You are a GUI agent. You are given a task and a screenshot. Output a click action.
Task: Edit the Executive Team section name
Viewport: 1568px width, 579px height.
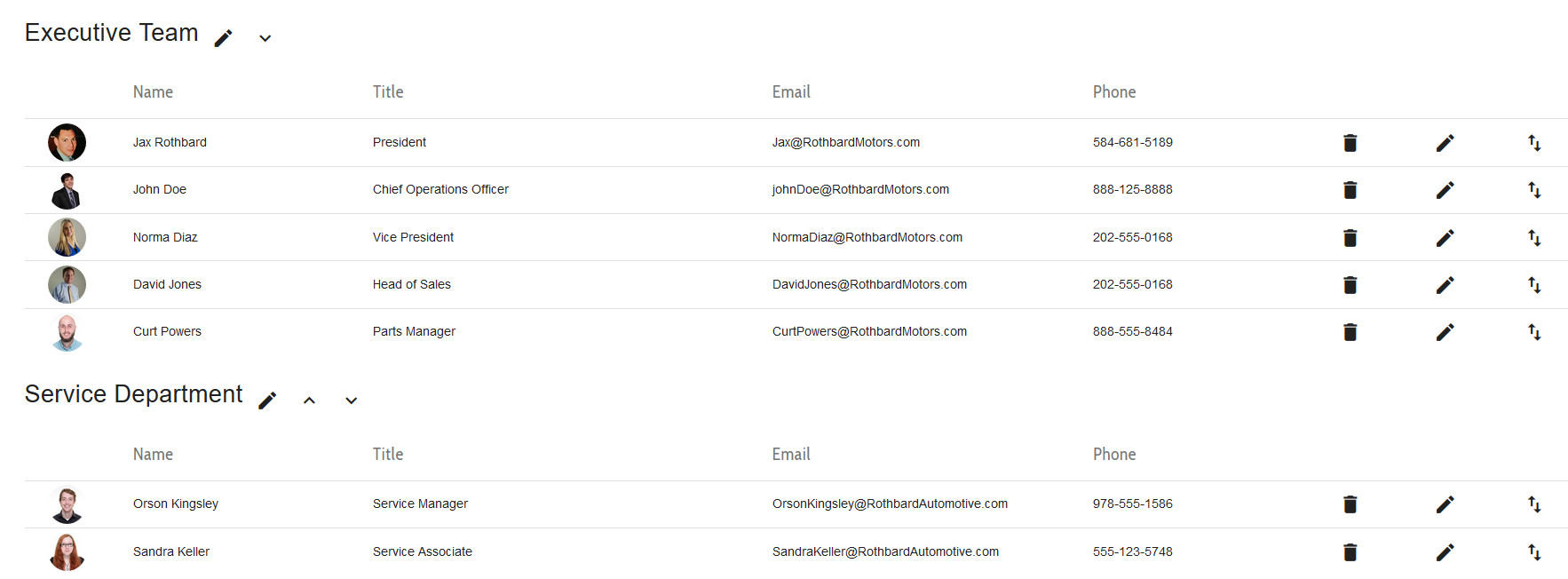(224, 37)
